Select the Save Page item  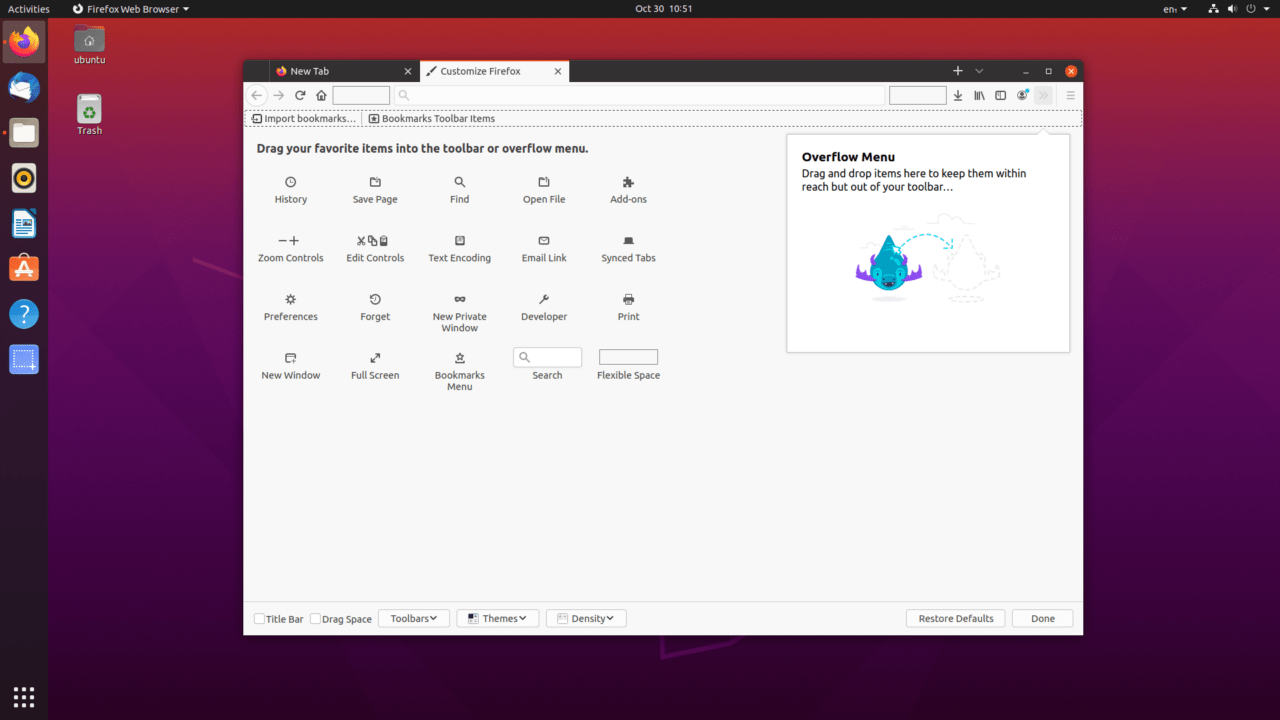pos(375,190)
